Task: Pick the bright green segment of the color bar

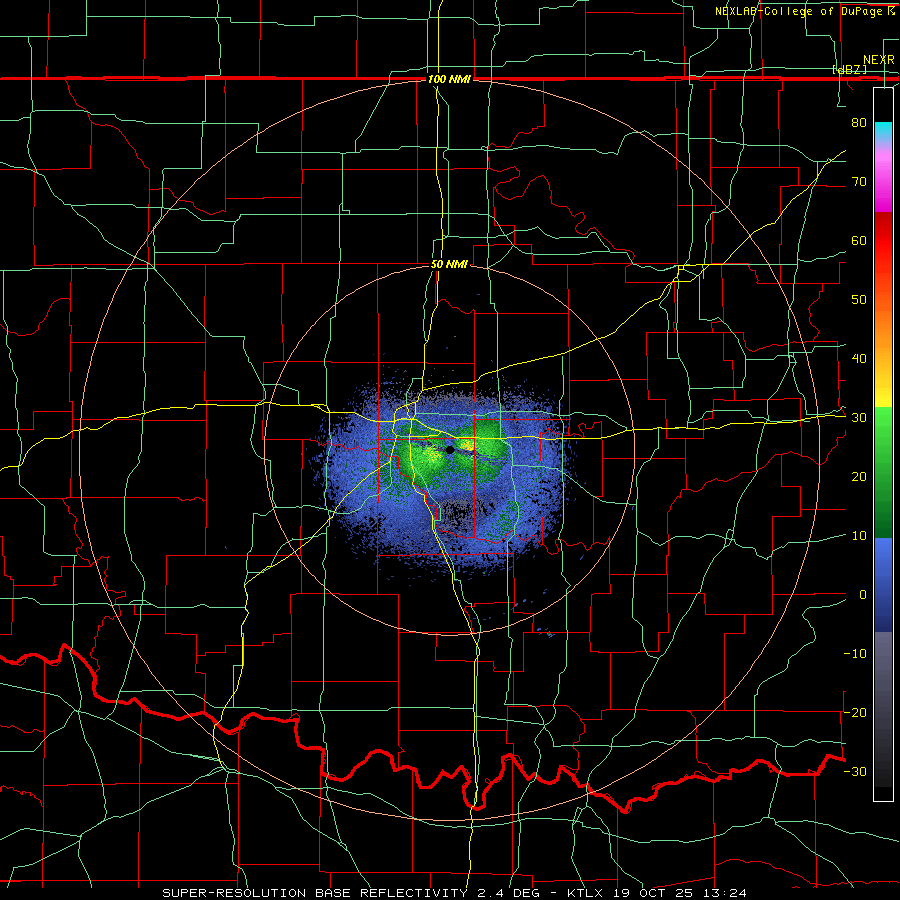Action: point(883,430)
